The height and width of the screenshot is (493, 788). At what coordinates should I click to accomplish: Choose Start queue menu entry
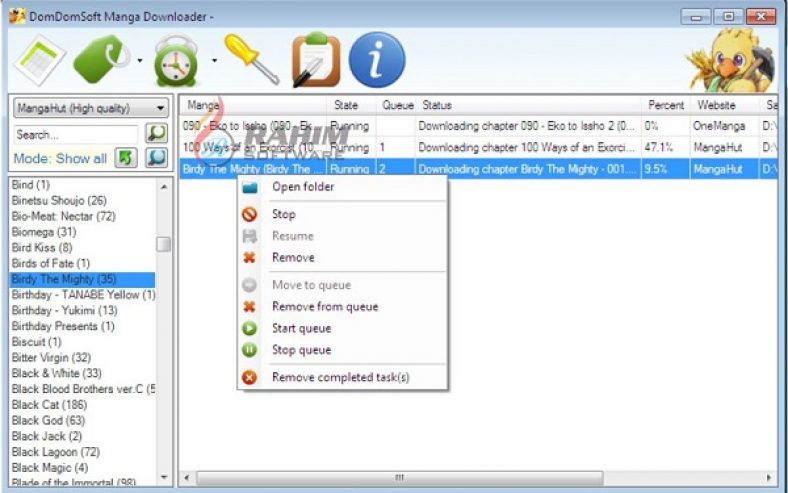point(343,329)
